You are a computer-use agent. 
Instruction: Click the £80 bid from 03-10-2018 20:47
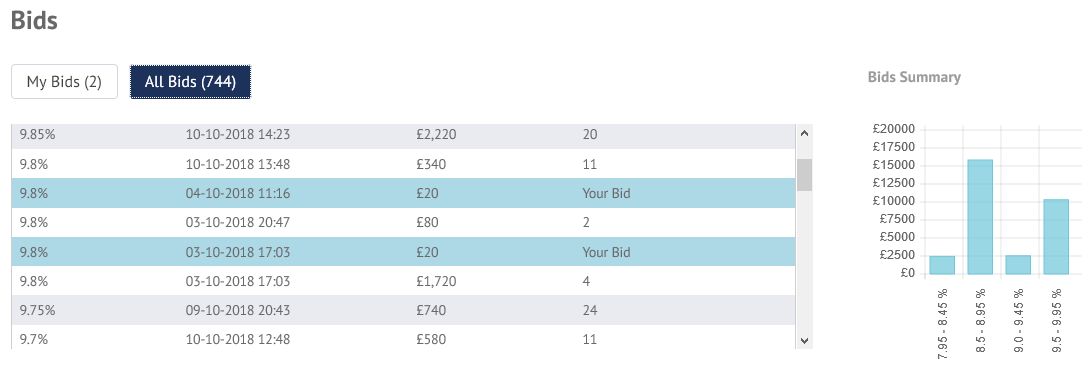pyautogui.click(x=403, y=222)
